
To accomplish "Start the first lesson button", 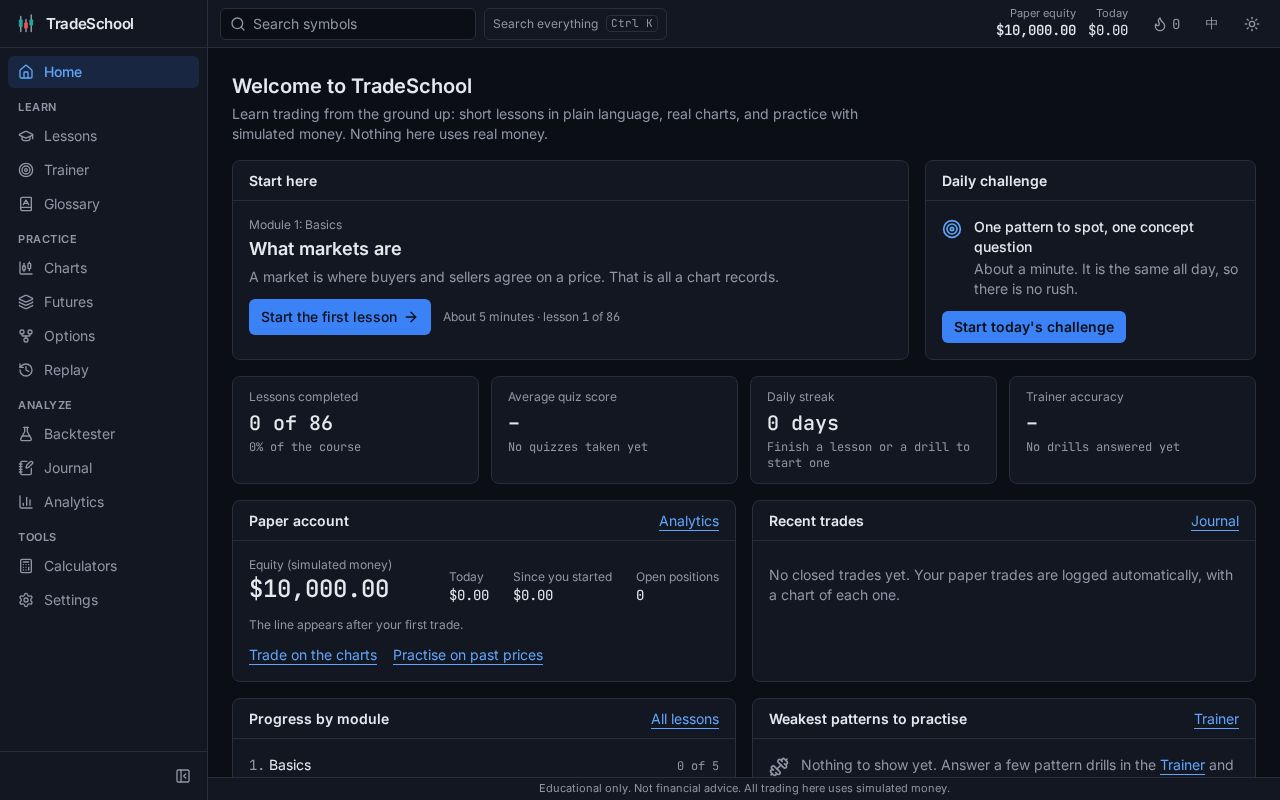I will tap(340, 317).
